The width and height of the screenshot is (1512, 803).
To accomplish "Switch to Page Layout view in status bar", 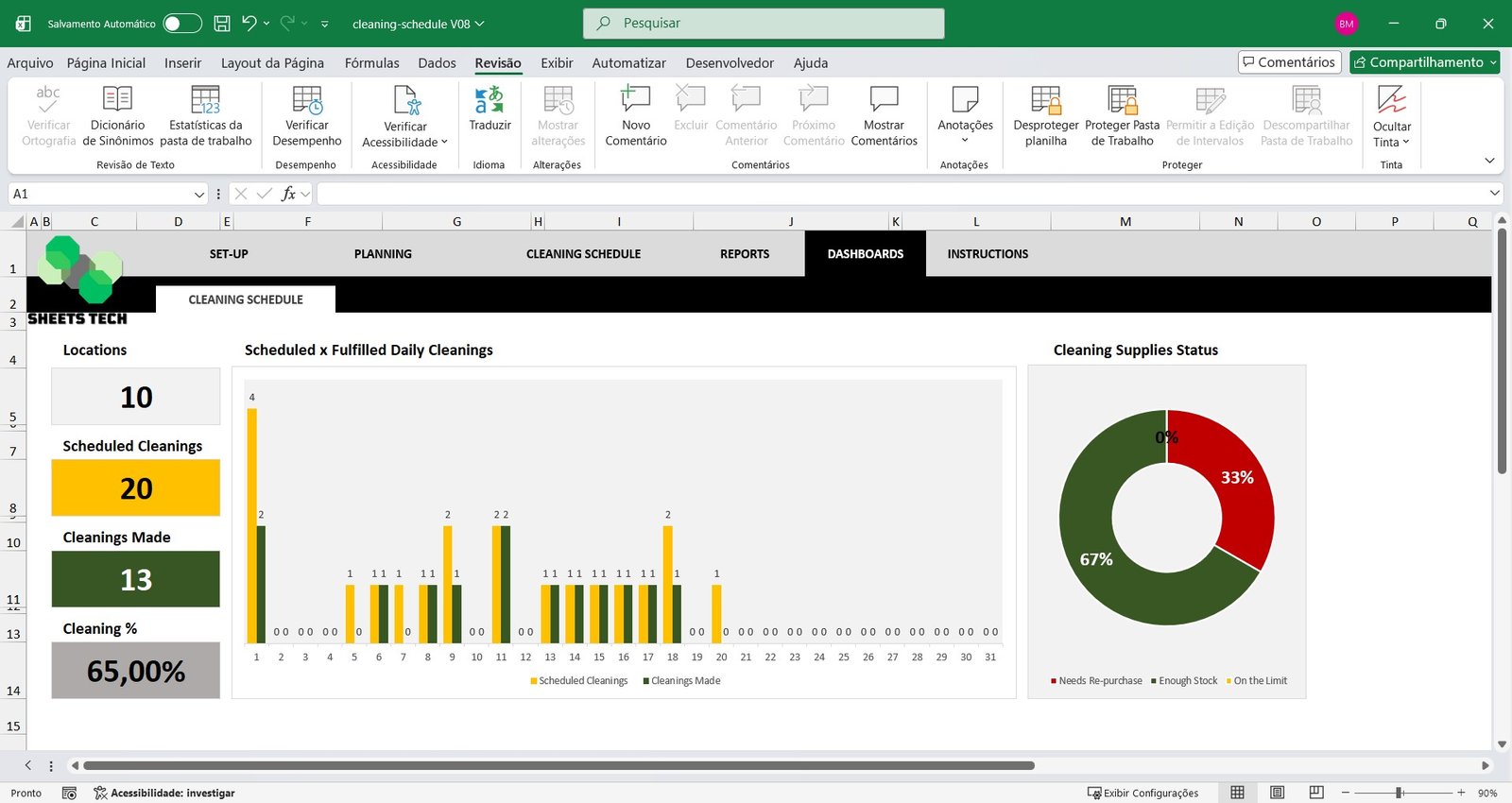I will (1277, 793).
